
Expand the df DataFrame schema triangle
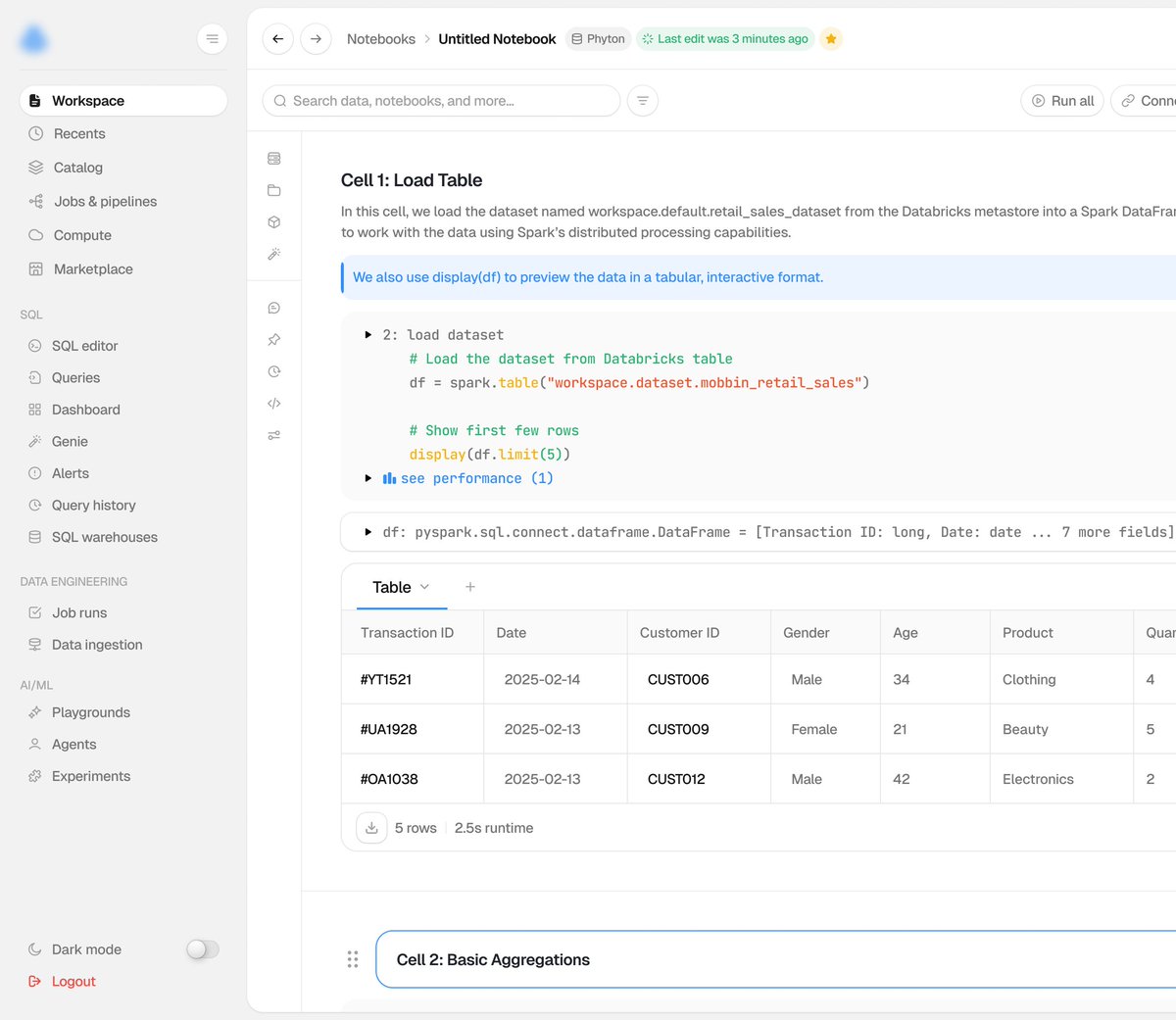point(368,532)
